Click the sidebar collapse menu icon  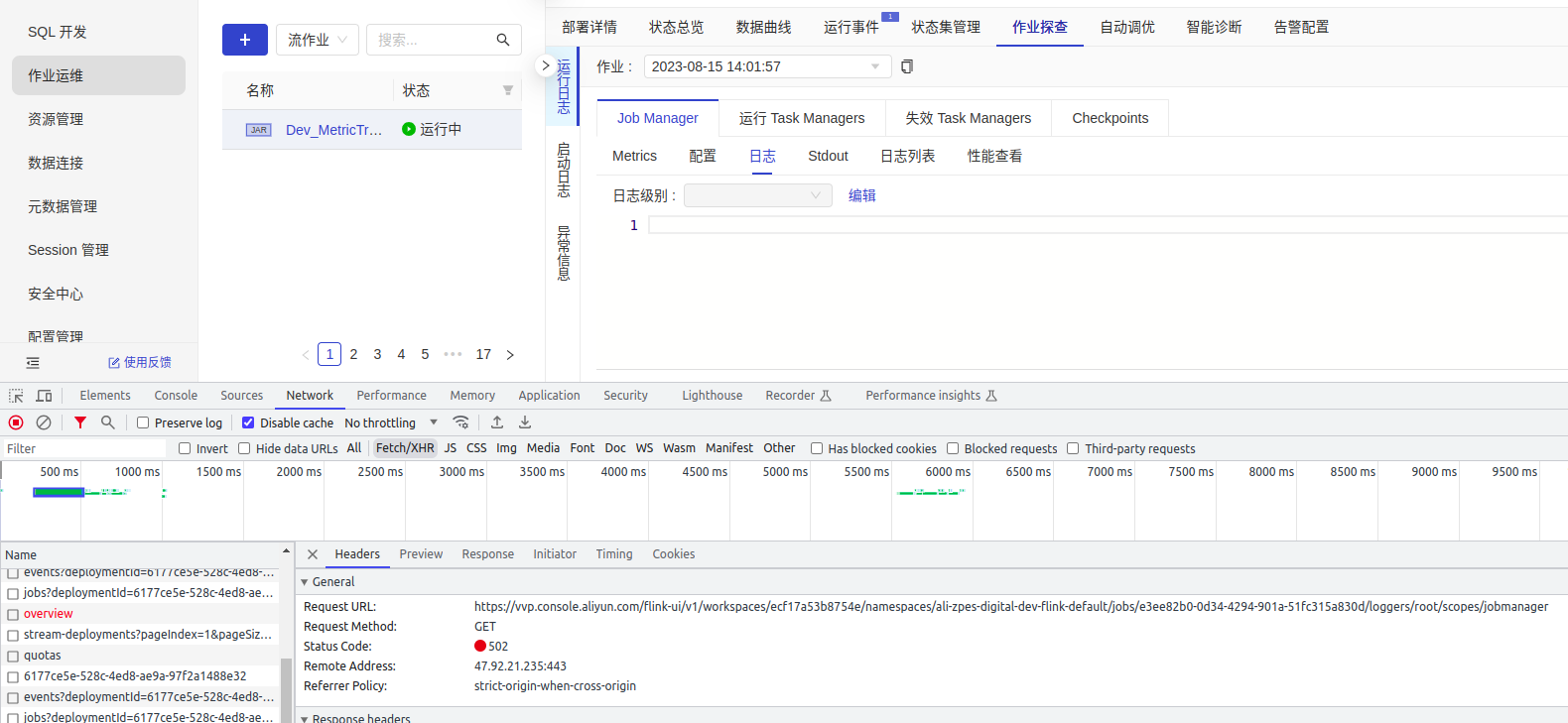(x=33, y=363)
